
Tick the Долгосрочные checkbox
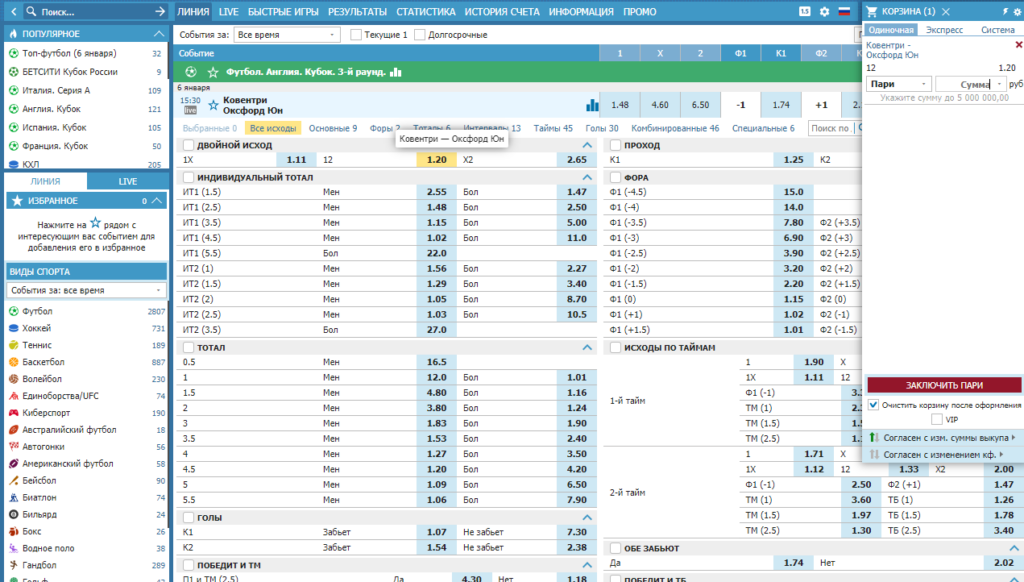coord(419,35)
